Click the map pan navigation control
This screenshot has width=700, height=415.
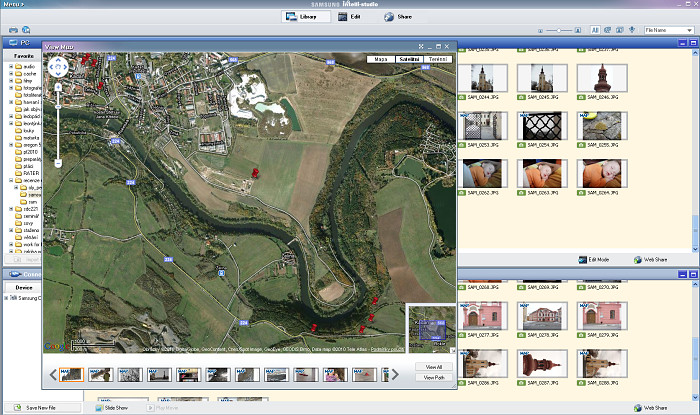(x=58, y=68)
